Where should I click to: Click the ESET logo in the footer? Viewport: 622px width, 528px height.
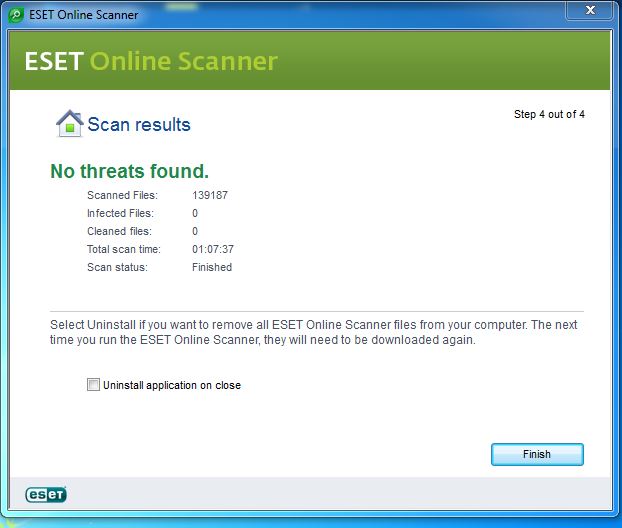click(x=46, y=494)
